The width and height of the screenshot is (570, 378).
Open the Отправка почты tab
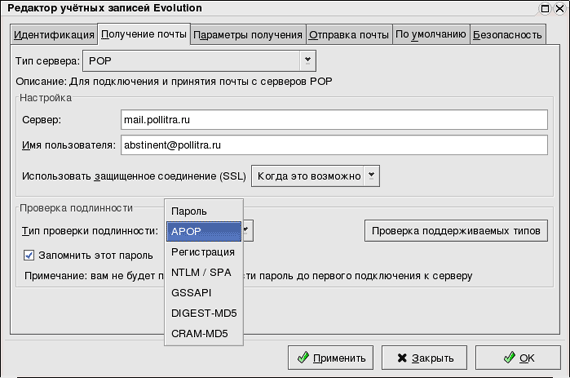349,35
